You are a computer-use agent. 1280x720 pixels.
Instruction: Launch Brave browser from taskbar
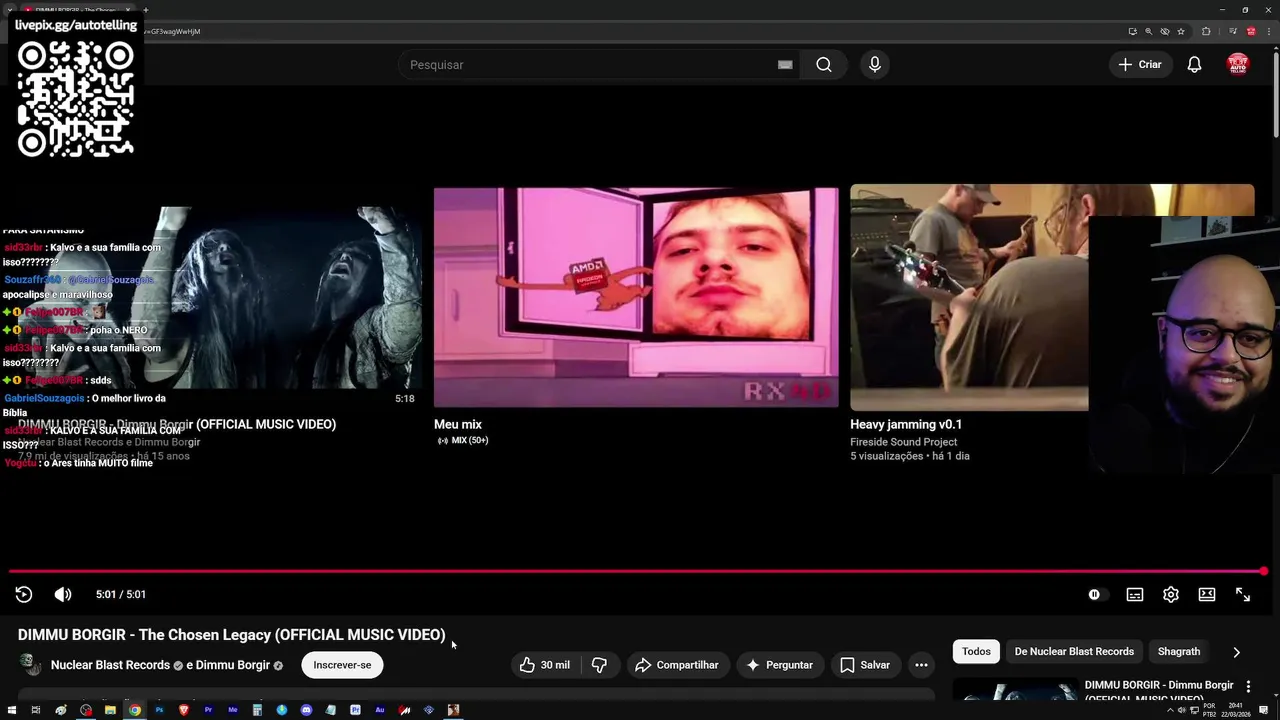pyautogui.click(x=184, y=710)
